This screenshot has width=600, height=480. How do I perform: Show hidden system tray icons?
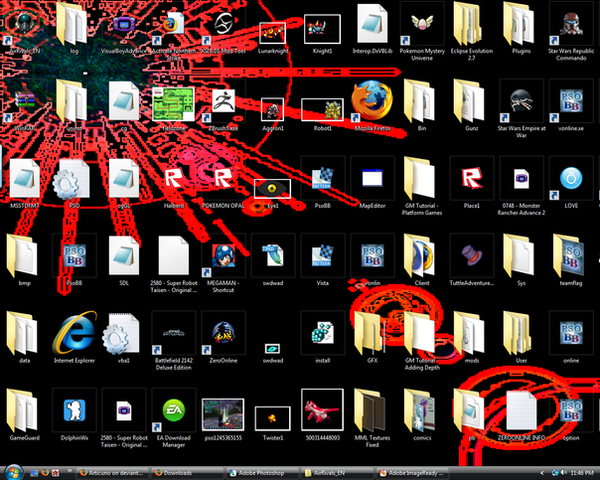pyautogui.click(x=542, y=473)
